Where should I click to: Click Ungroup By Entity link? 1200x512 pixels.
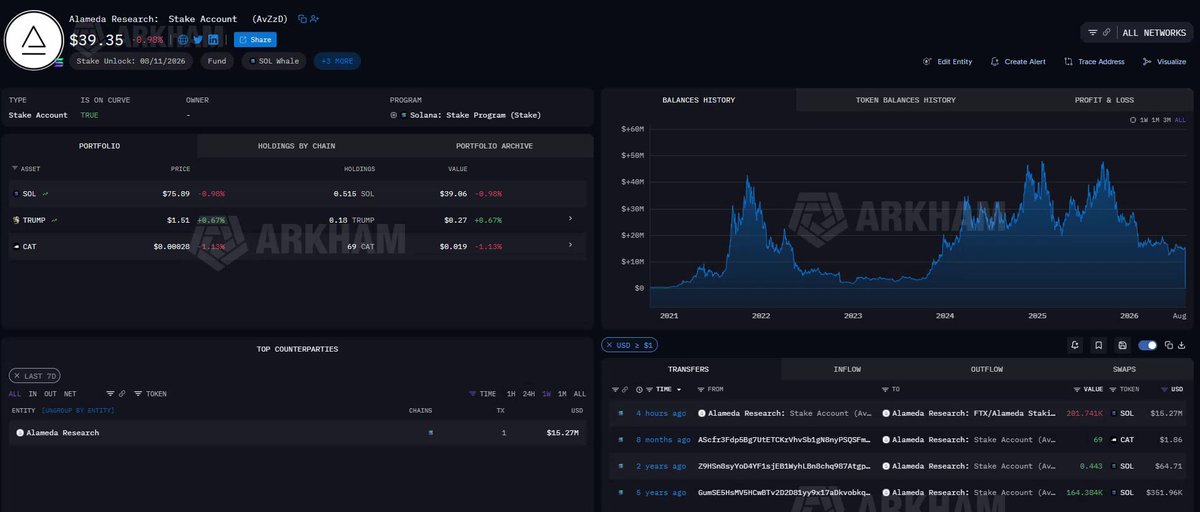[78, 410]
